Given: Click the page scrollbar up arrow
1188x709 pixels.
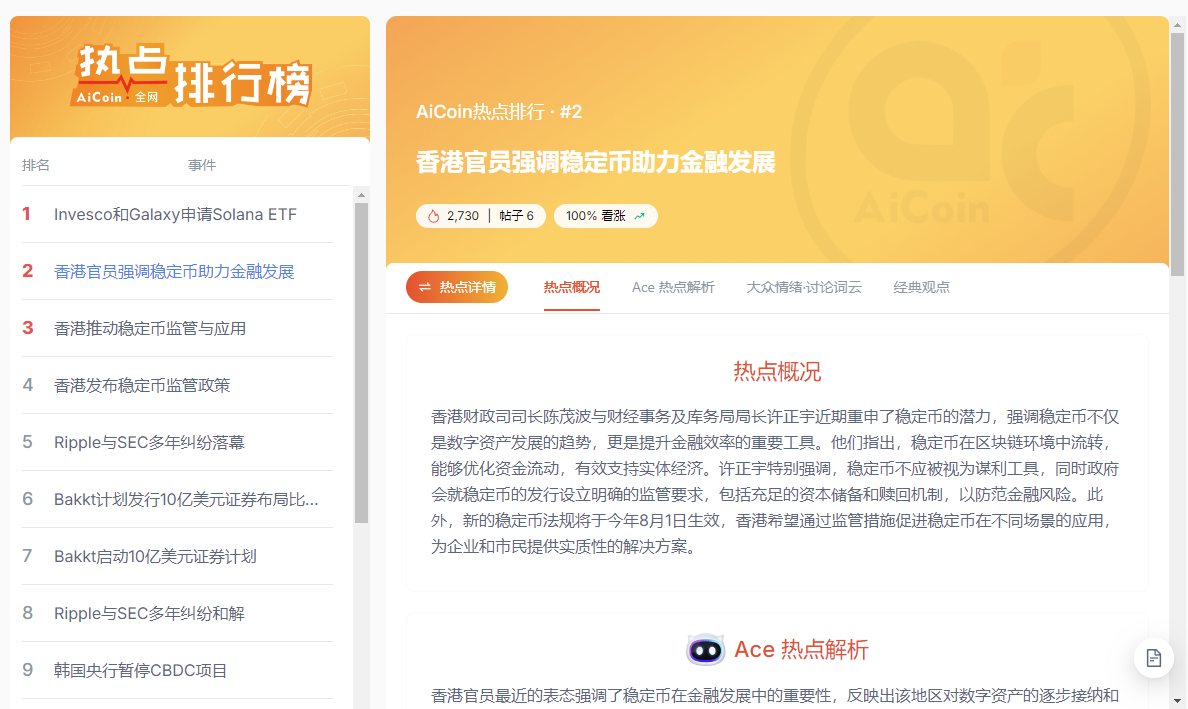Looking at the screenshot, I should coord(1177,24).
